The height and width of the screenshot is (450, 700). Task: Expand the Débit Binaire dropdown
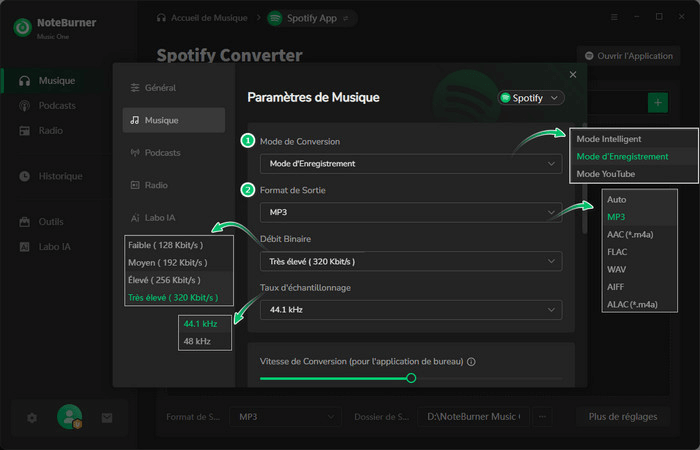[x=411, y=261]
